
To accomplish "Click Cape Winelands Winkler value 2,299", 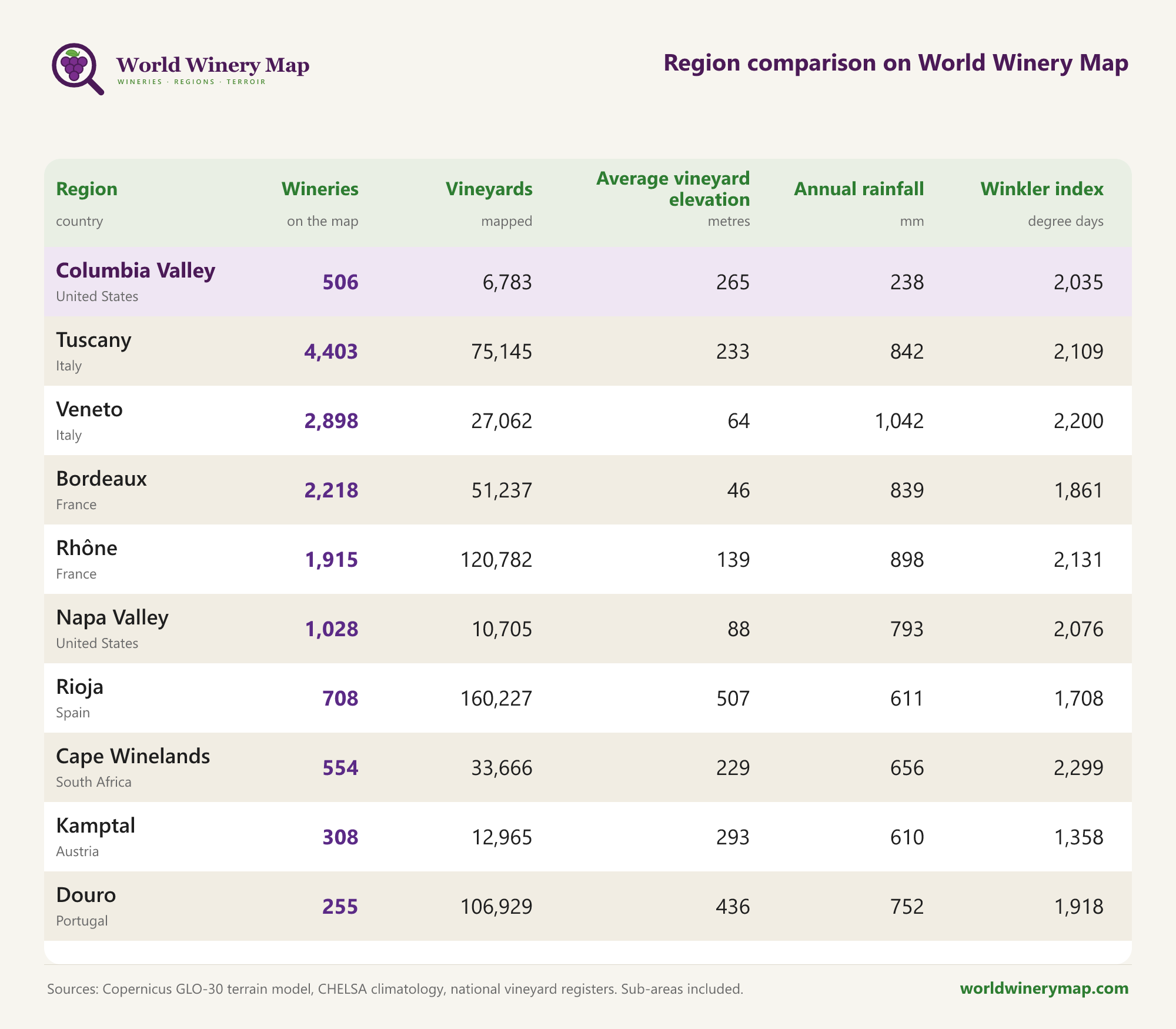I will click(1078, 768).
